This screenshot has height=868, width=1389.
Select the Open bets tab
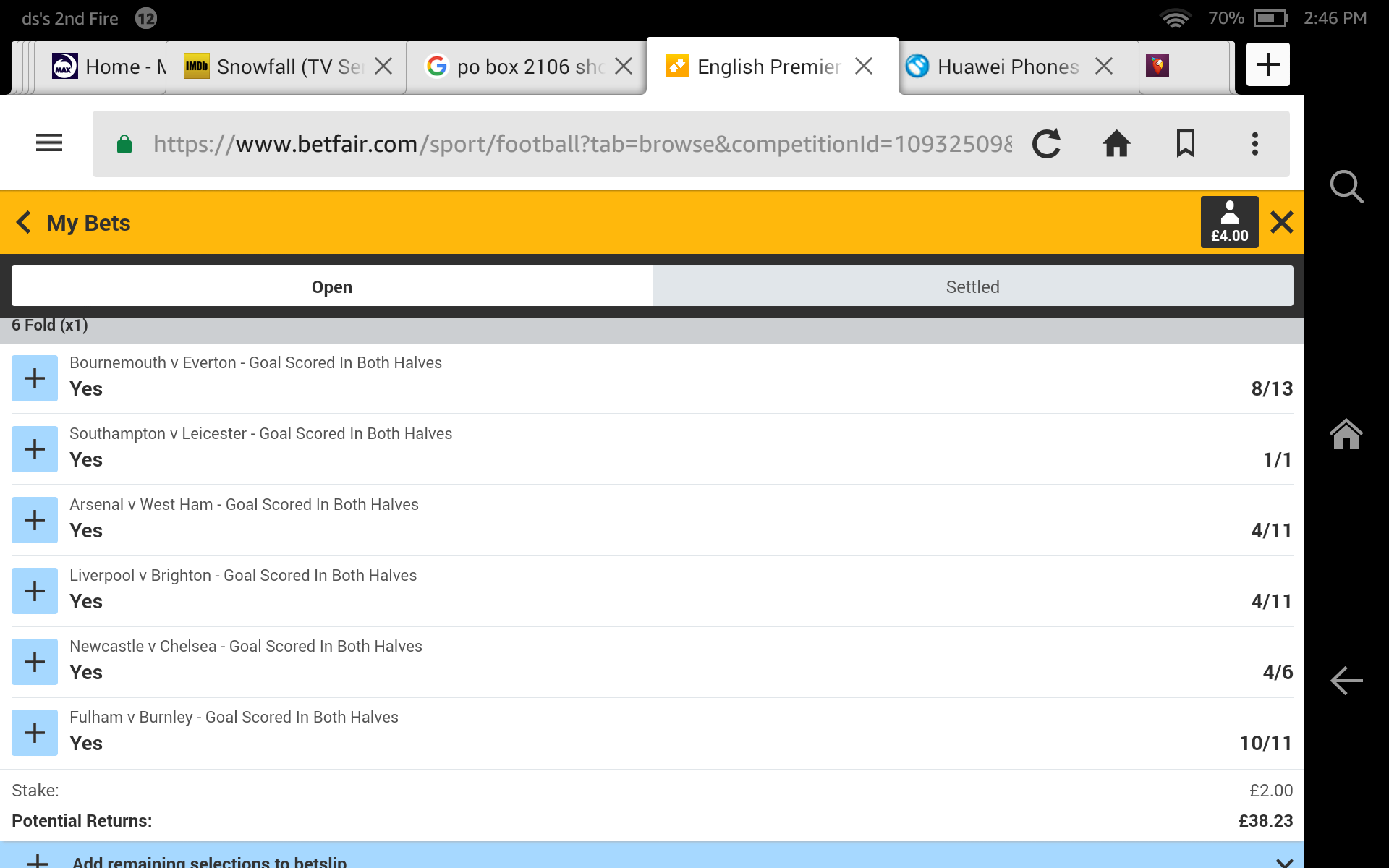click(x=332, y=286)
